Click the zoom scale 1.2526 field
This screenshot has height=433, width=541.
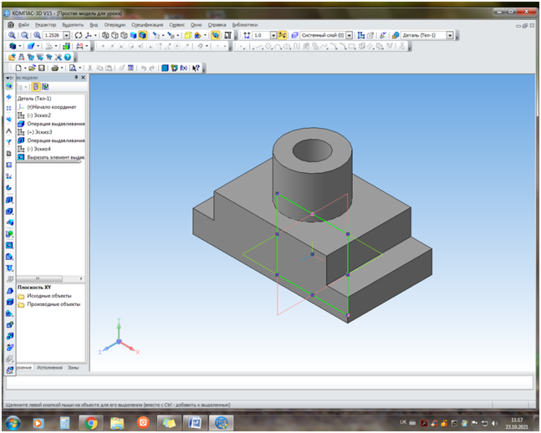[x=52, y=35]
